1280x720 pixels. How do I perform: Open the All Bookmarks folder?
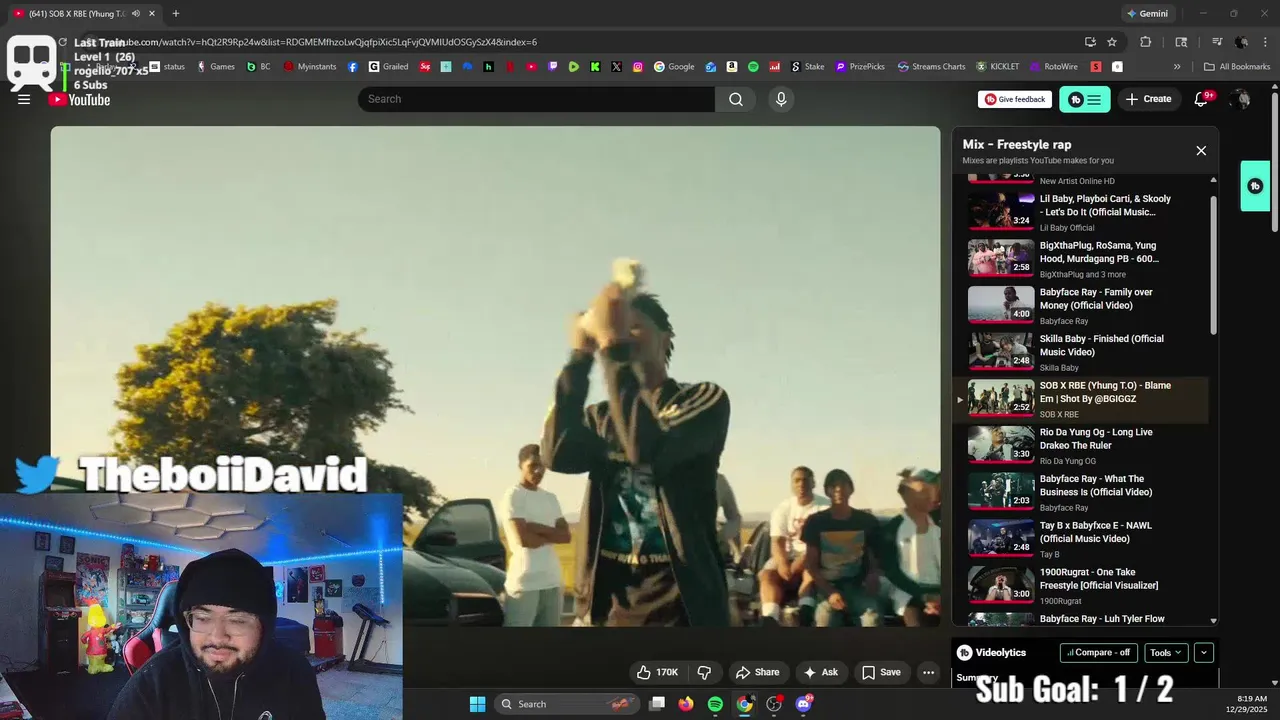[1237, 67]
